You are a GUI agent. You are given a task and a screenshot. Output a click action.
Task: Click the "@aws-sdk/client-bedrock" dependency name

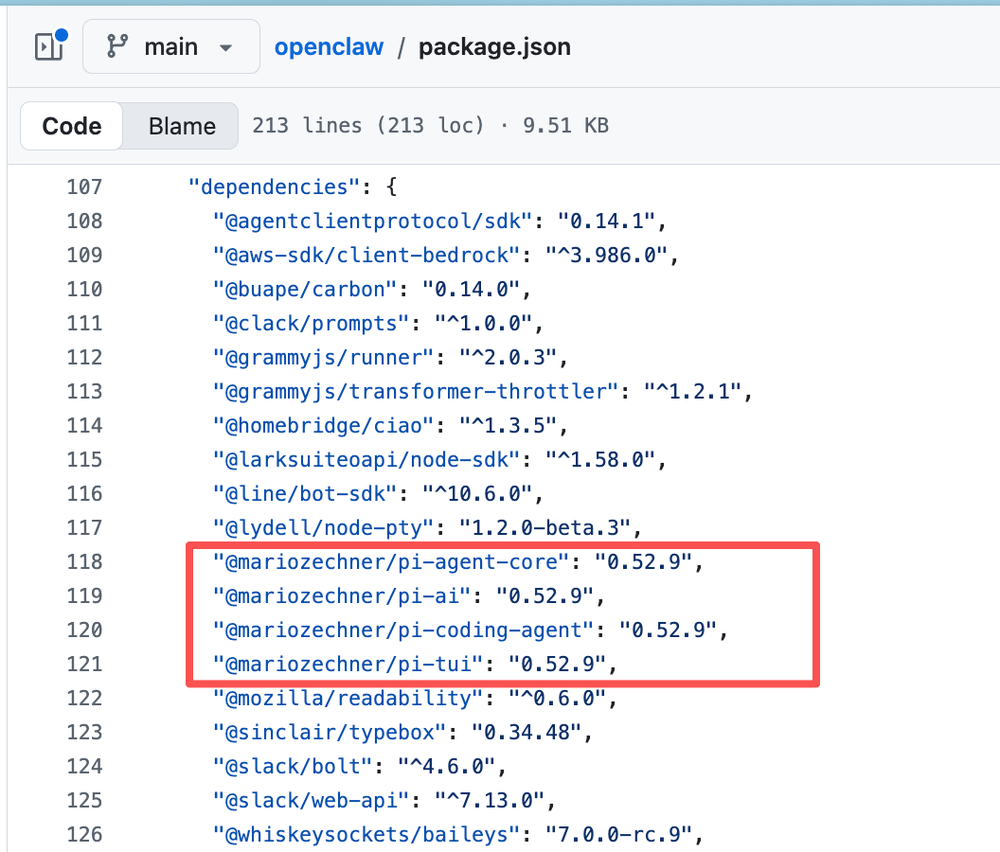[x=367, y=255]
